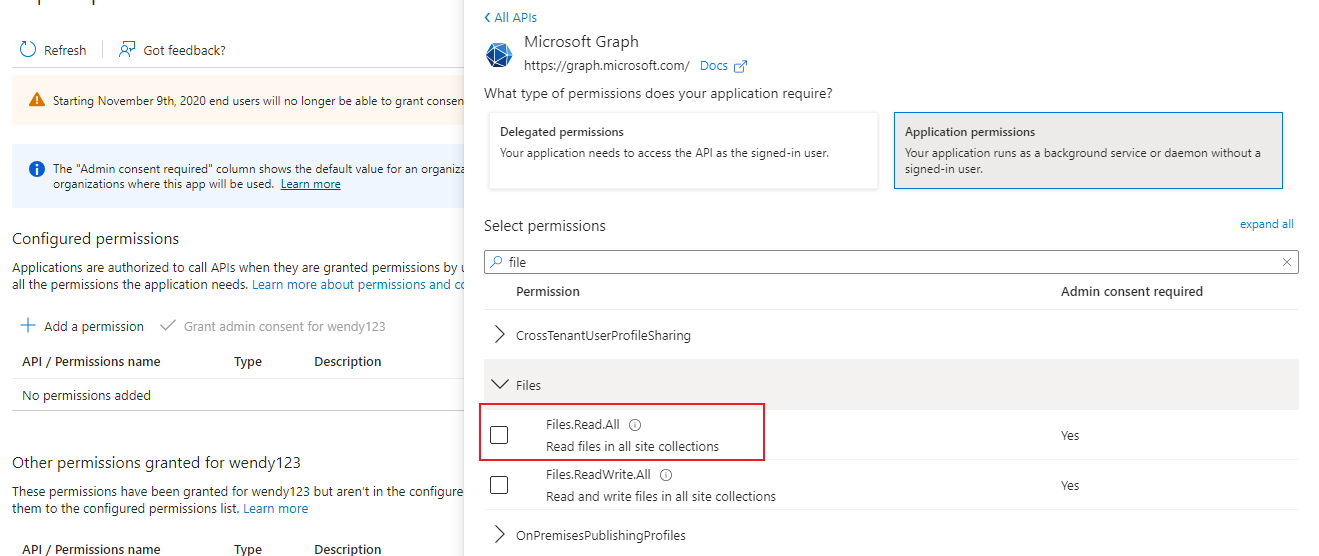Click the info icon beside Files.Read.All
The height and width of the screenshot is (556, 1319).
[x=635, y=425]
